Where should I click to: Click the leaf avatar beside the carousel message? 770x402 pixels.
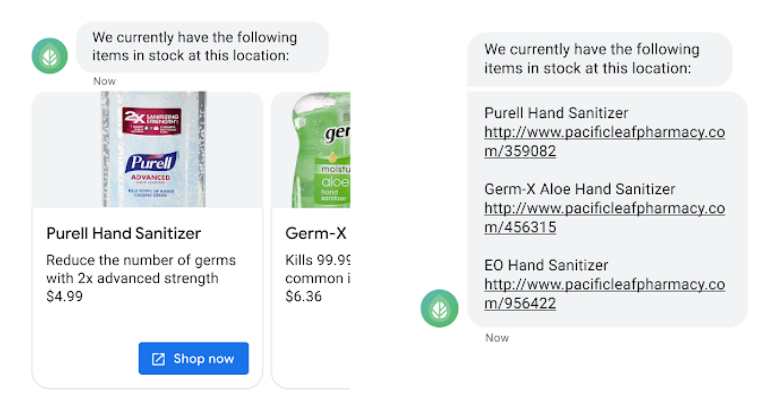tap(49, 56)
